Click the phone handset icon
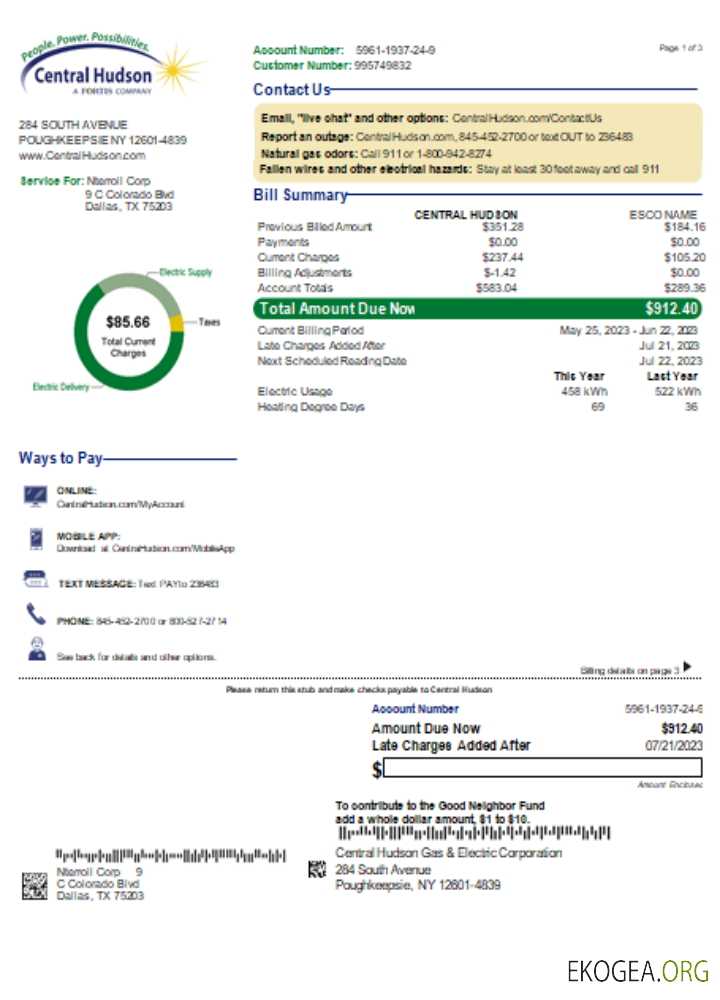The height and width of the screenshot is (1000, 720). [36, 614]
